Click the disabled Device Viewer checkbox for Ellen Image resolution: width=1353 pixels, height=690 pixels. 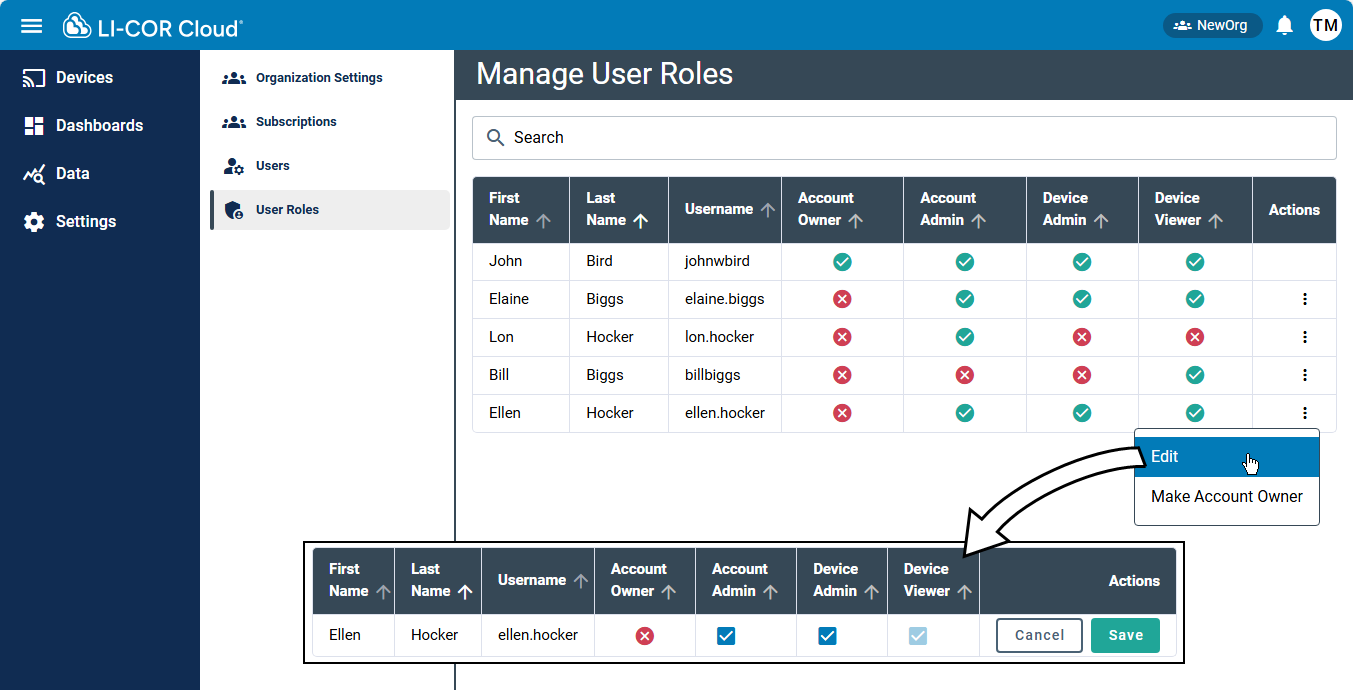click(x=919, y=635)
